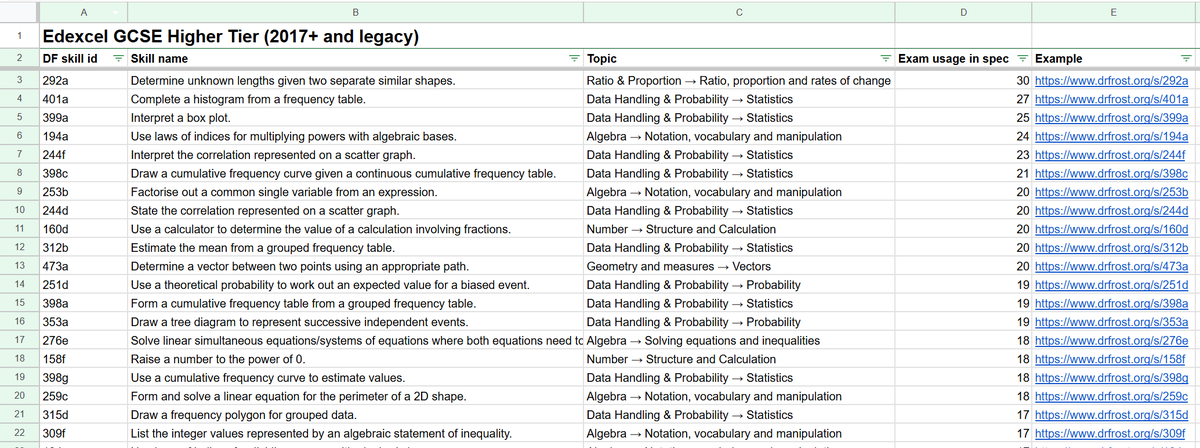The image size is (1200, 448).
Task: Select cell 'Estimate the mean from a grouped frequency table.'
Action: click(x=355, y=248)
